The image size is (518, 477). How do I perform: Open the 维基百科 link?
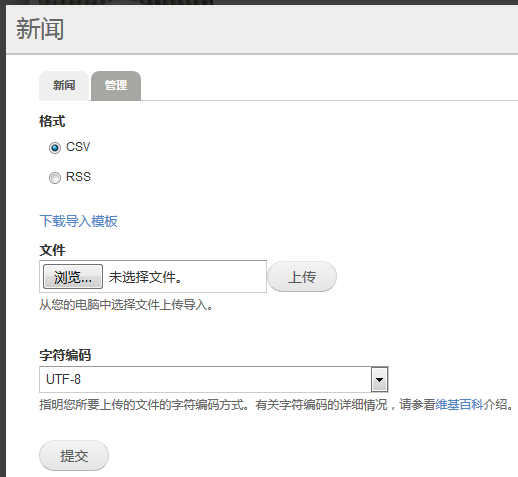tap(459, 405)
